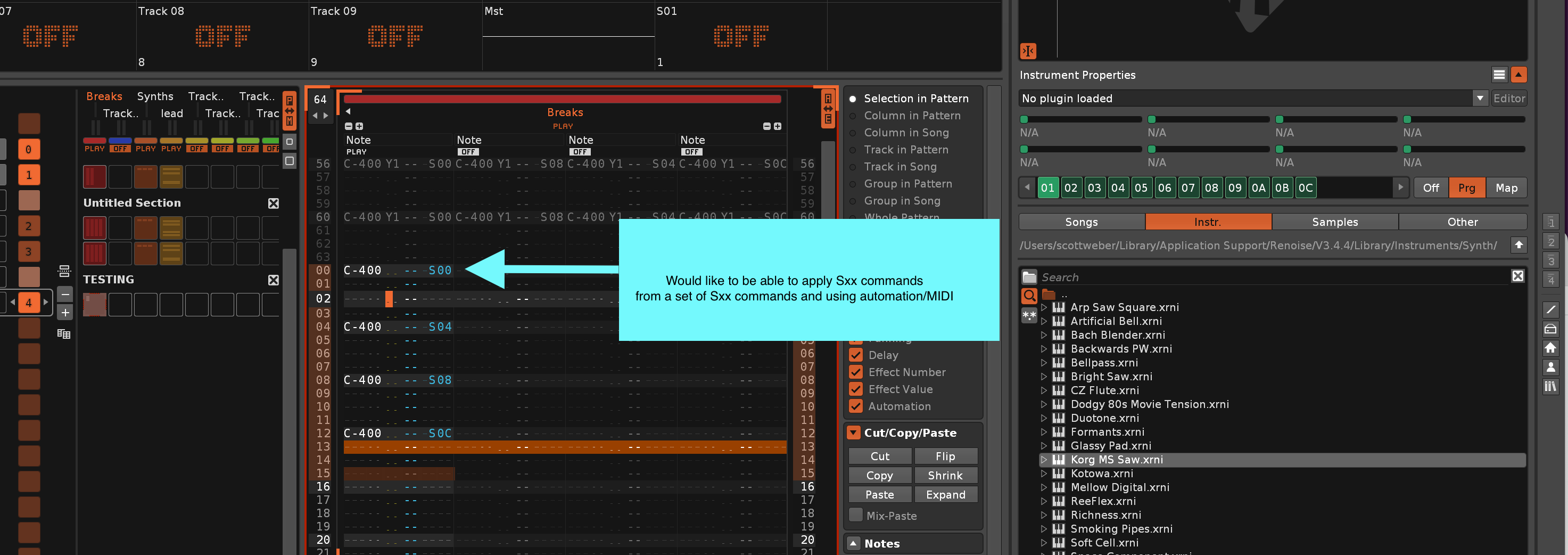Clear the search with X icon
This screenshot has height=555, width=1568.
[x=1517, y=276]
